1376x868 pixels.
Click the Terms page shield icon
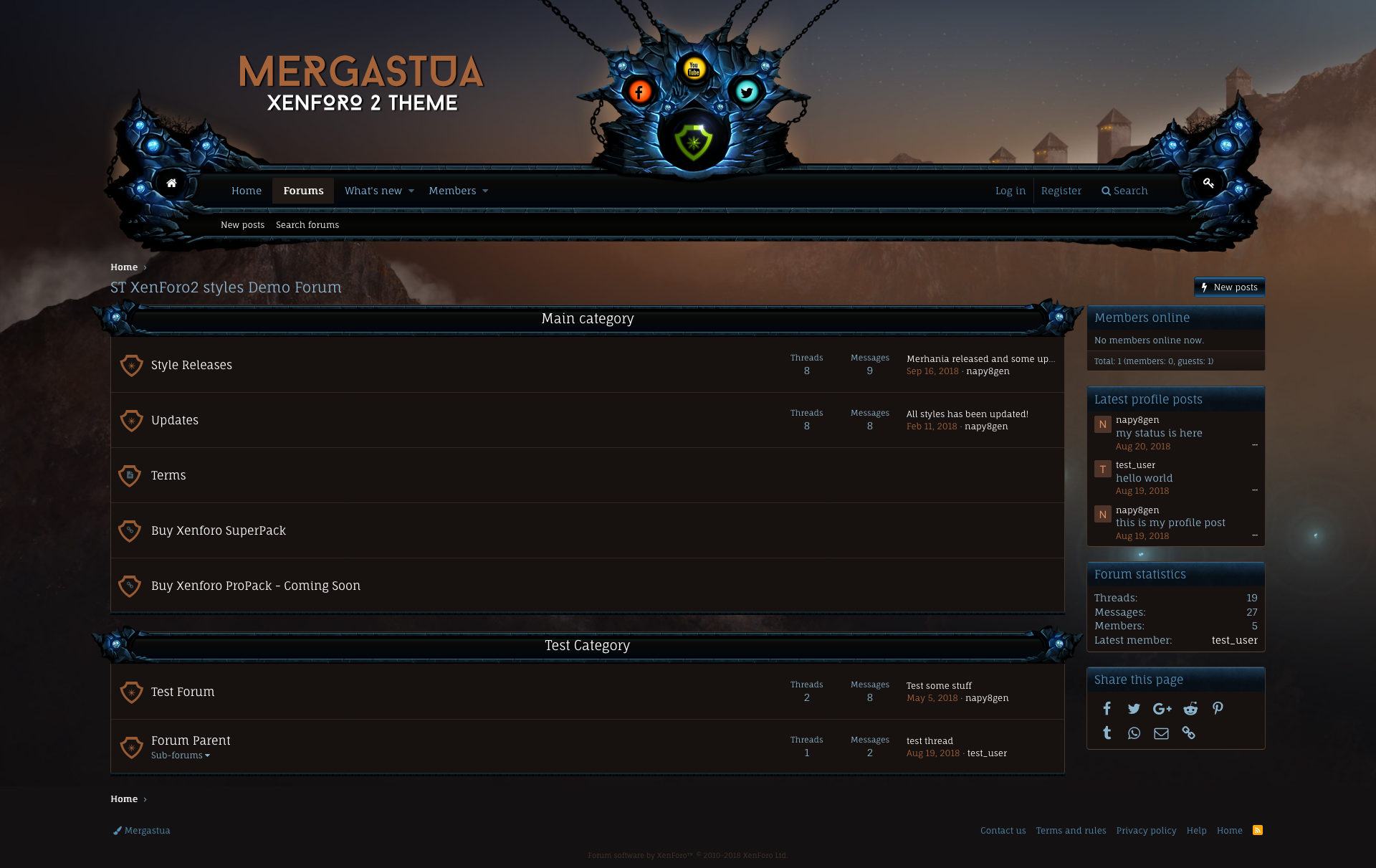pyautogui.click(x=130, y=475)
